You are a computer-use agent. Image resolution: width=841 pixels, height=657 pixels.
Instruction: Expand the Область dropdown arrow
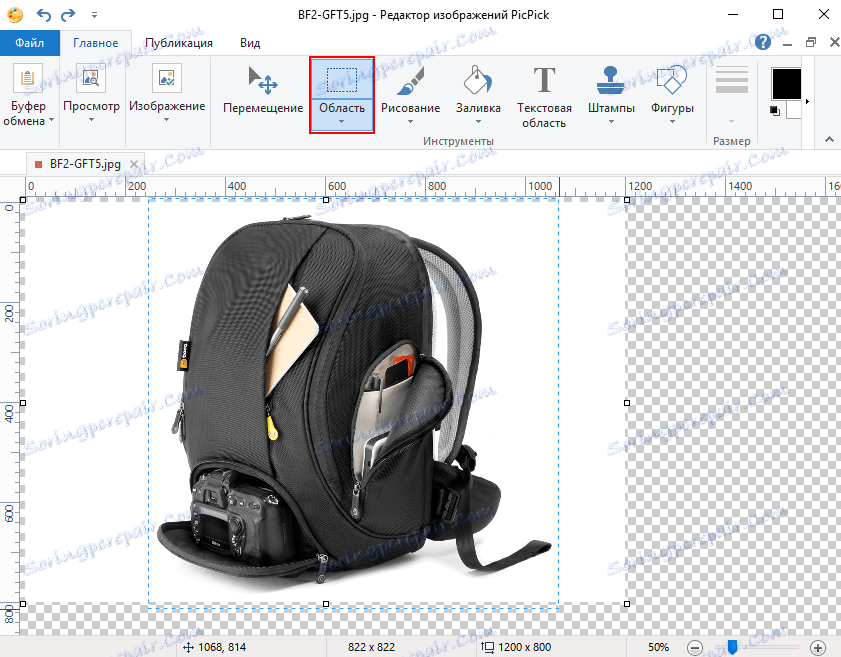(x=342, y=122)
